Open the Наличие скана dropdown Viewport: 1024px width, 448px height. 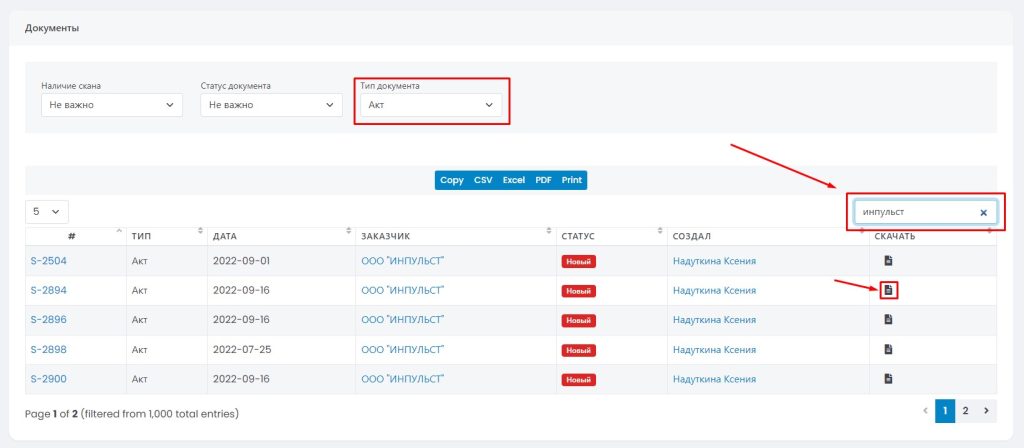tap(111, 105)
